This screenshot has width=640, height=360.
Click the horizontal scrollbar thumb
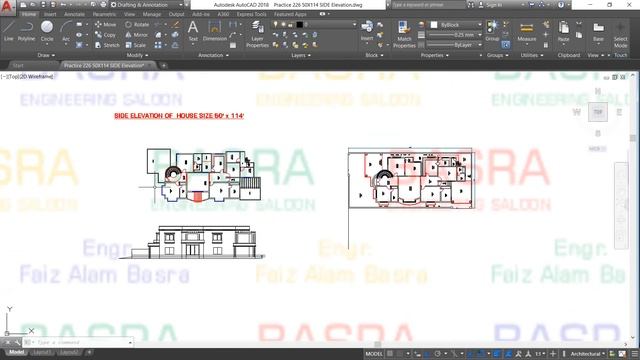pyautogui.click(x=378, y=344)
